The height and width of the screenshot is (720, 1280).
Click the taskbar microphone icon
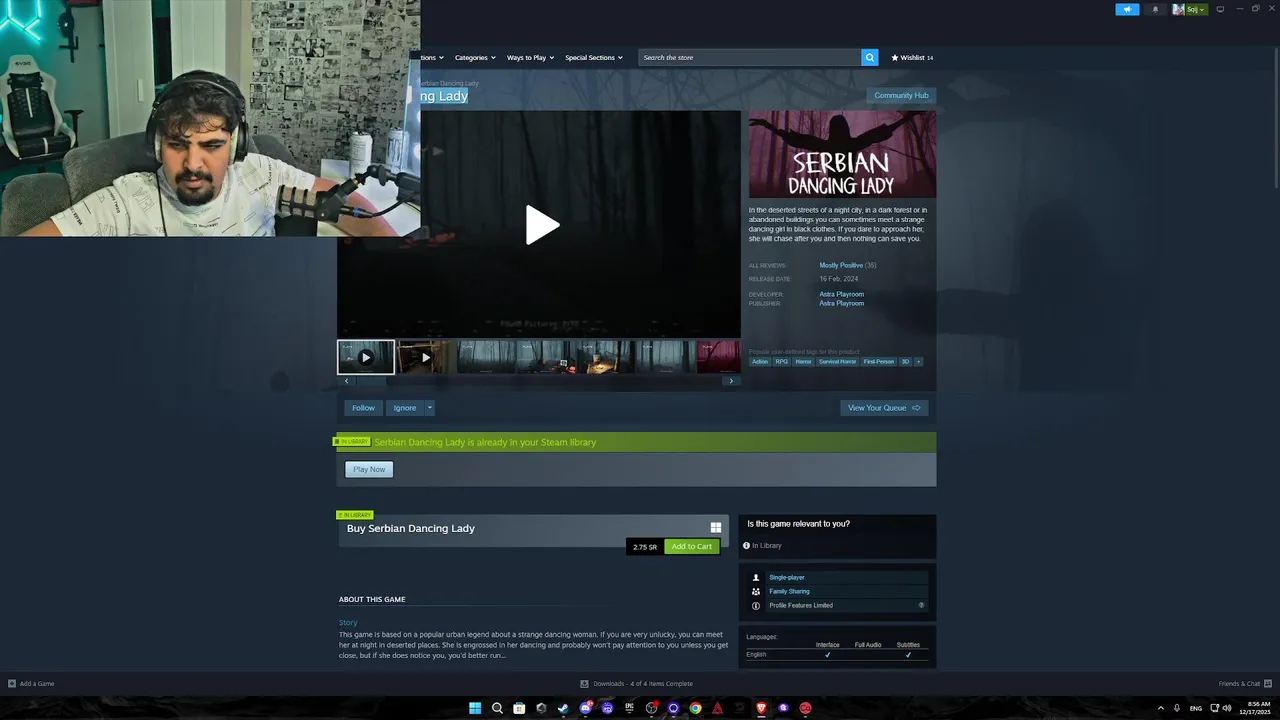(x=1176, y=708)
